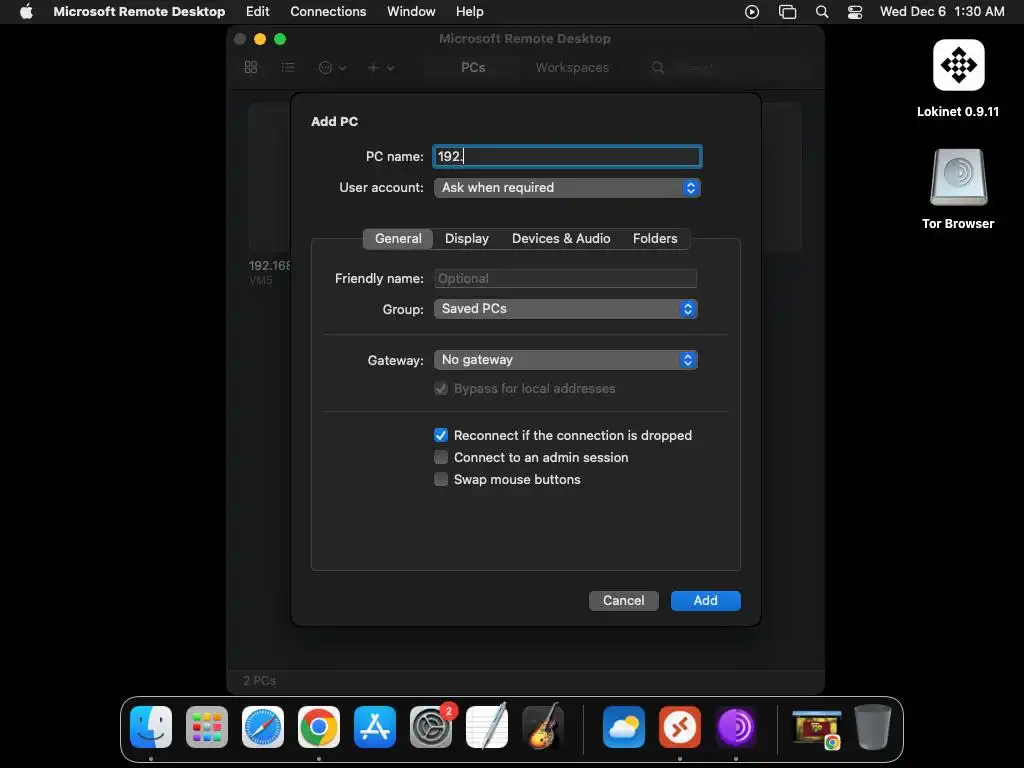This screenshot has width=1024, height=768.
Task: Open System Settings with badge in dock
Action: pos(431,727)
